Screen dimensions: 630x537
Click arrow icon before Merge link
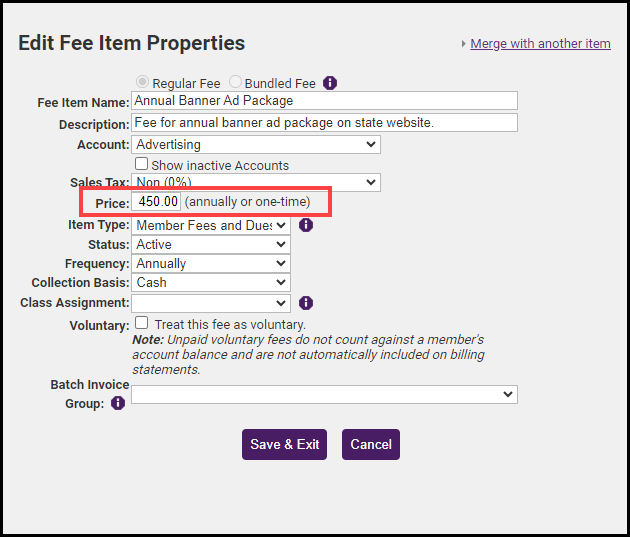464,44
